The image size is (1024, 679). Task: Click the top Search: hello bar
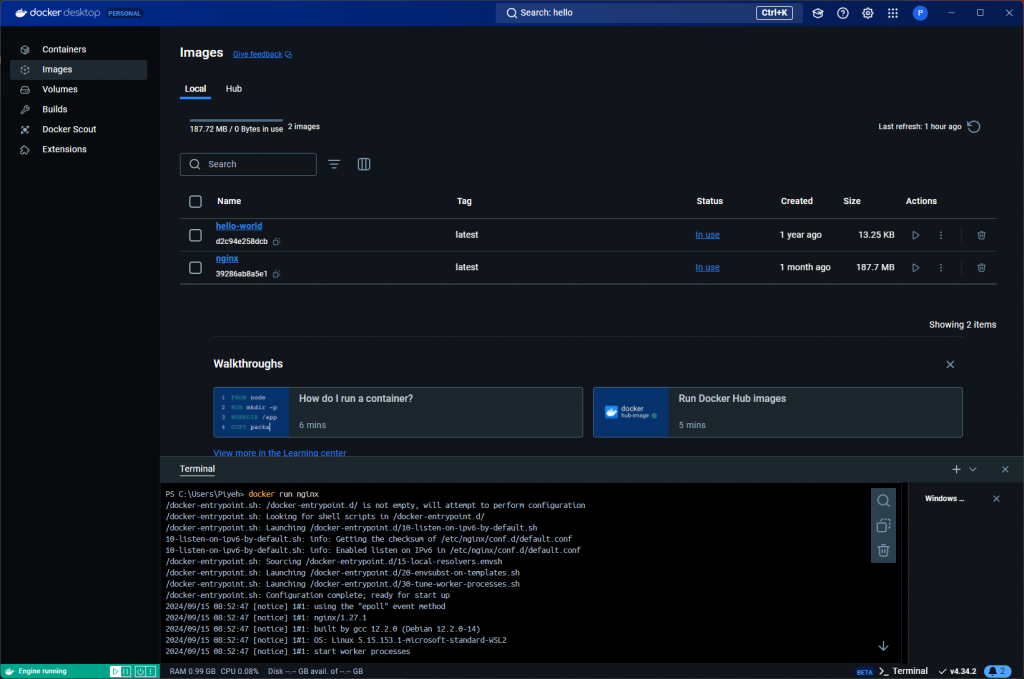click(x=649, y=13)
